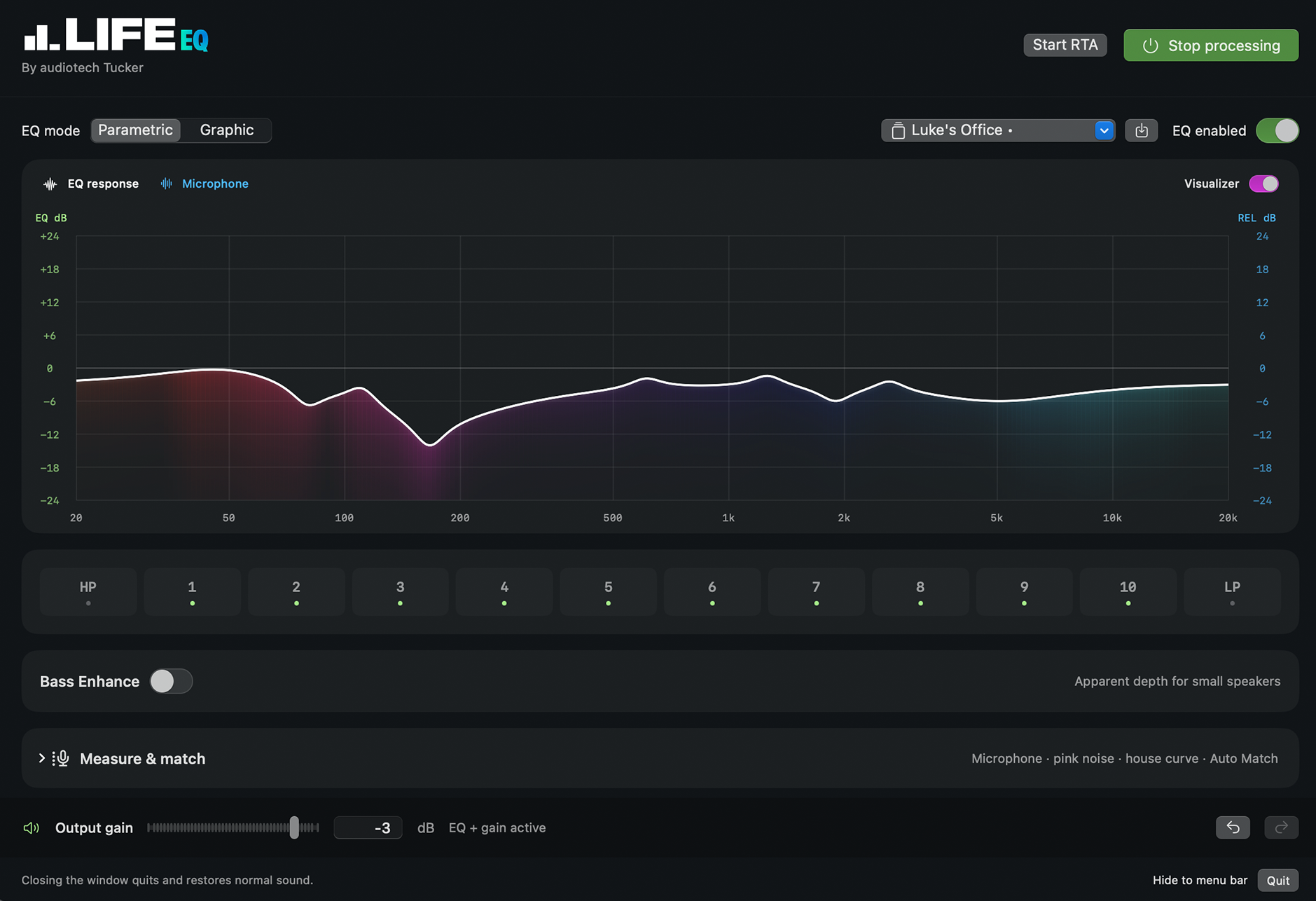Switch to Parametric EQ mode
Image resolution: width=1316 pixels, height=901 pixels.
pyautogui.click(x=135, y=130)
